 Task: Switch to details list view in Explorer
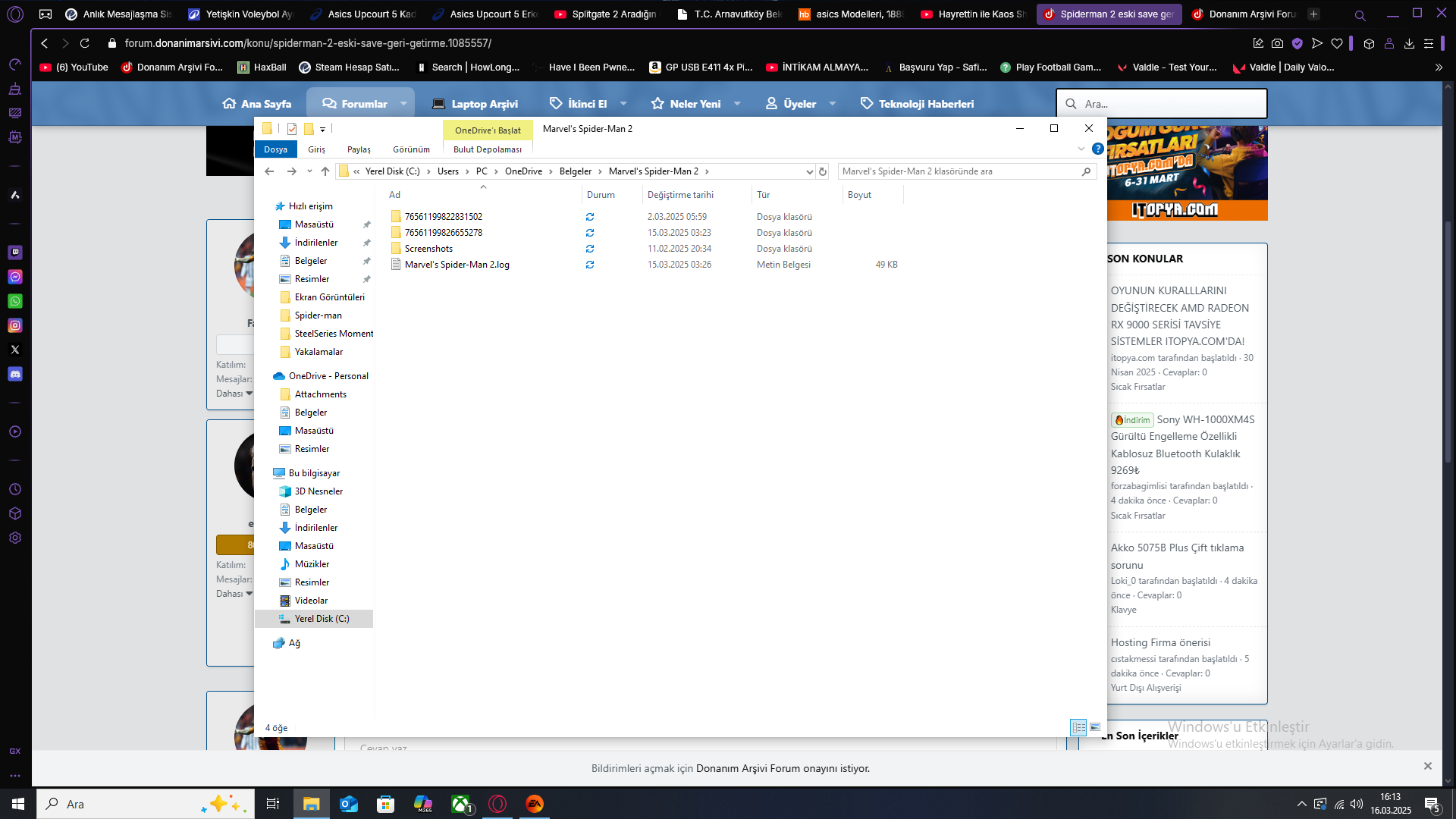(x=1078, y=727)
